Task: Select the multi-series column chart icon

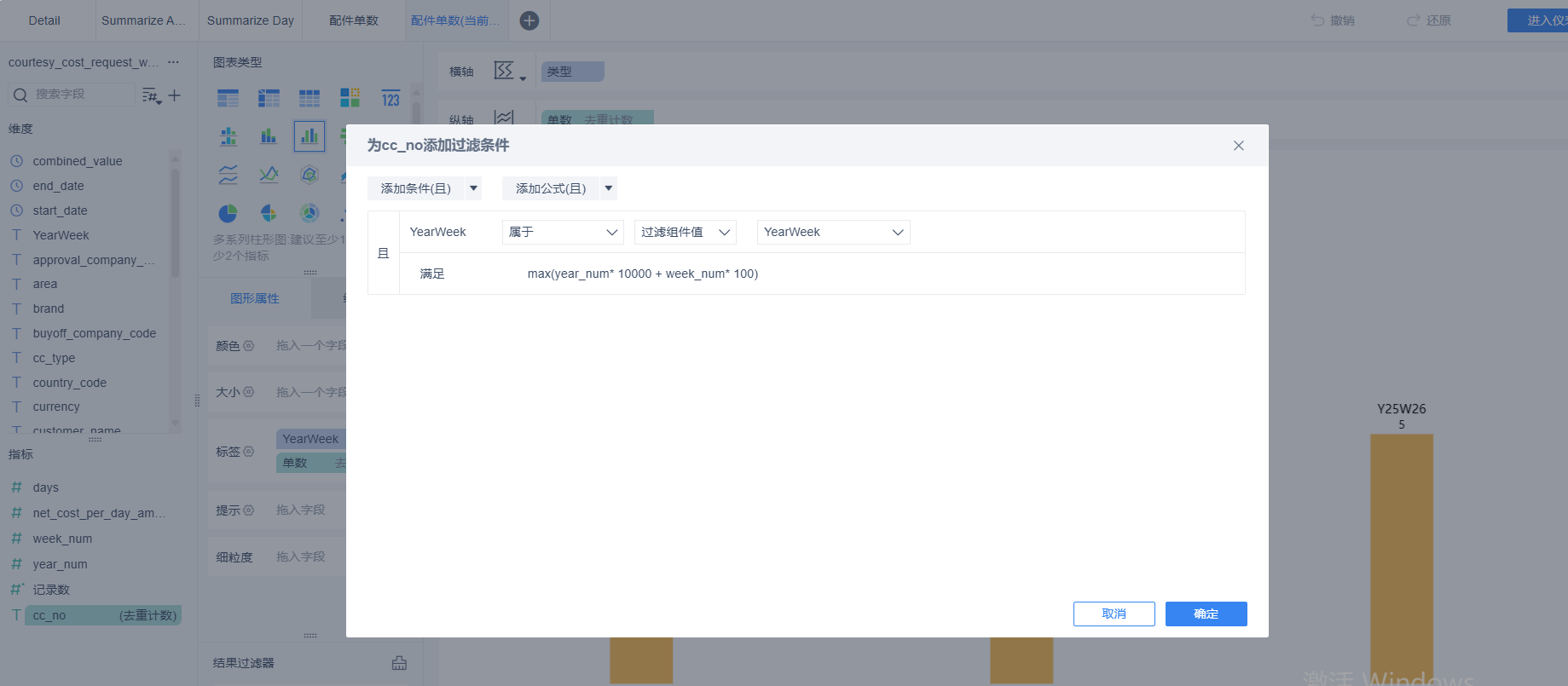Action: 310,136
